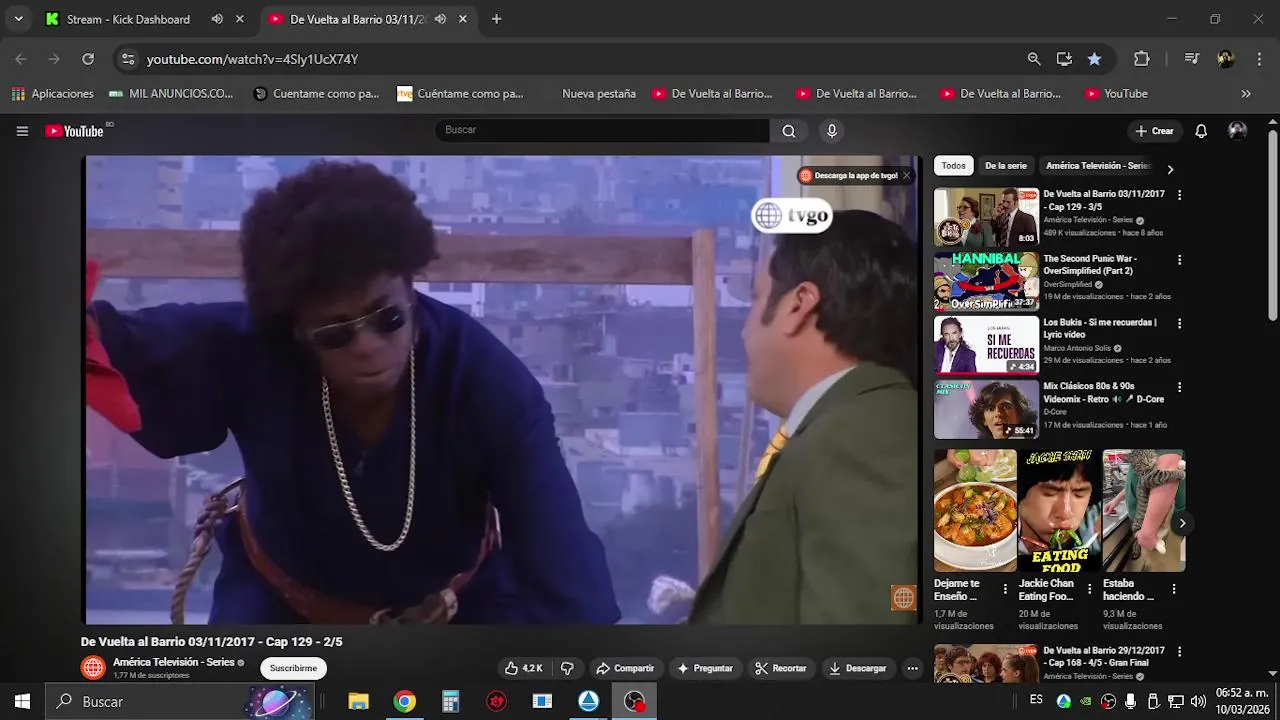Screen dimensions: 1280x720
Task: Open Los Bukis Si me recuerdas thumbnail
Action: pyautogui.click(x=986, y=344)
